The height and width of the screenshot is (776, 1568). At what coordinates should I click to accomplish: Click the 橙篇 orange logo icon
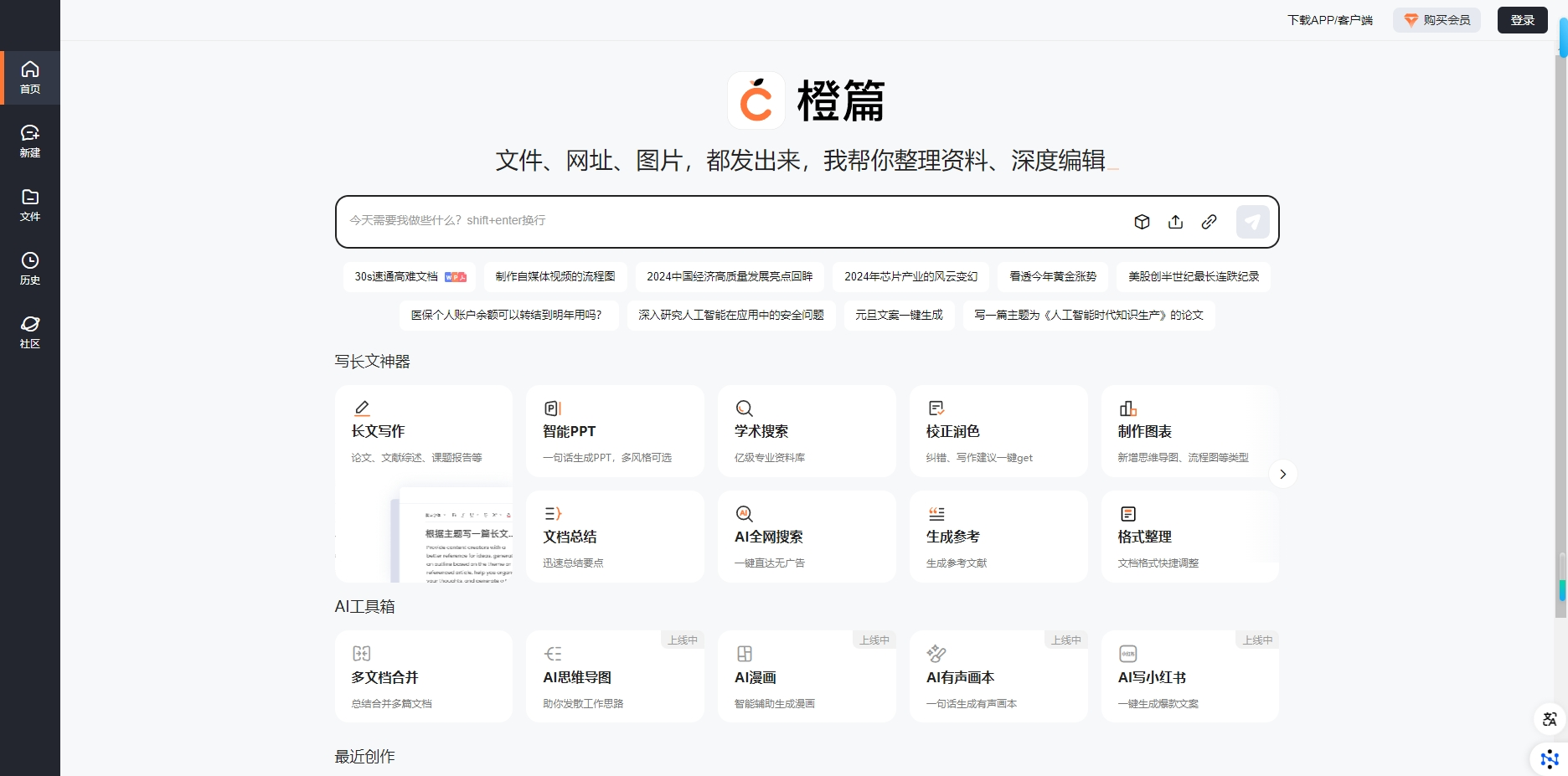(x=756, y=100)
